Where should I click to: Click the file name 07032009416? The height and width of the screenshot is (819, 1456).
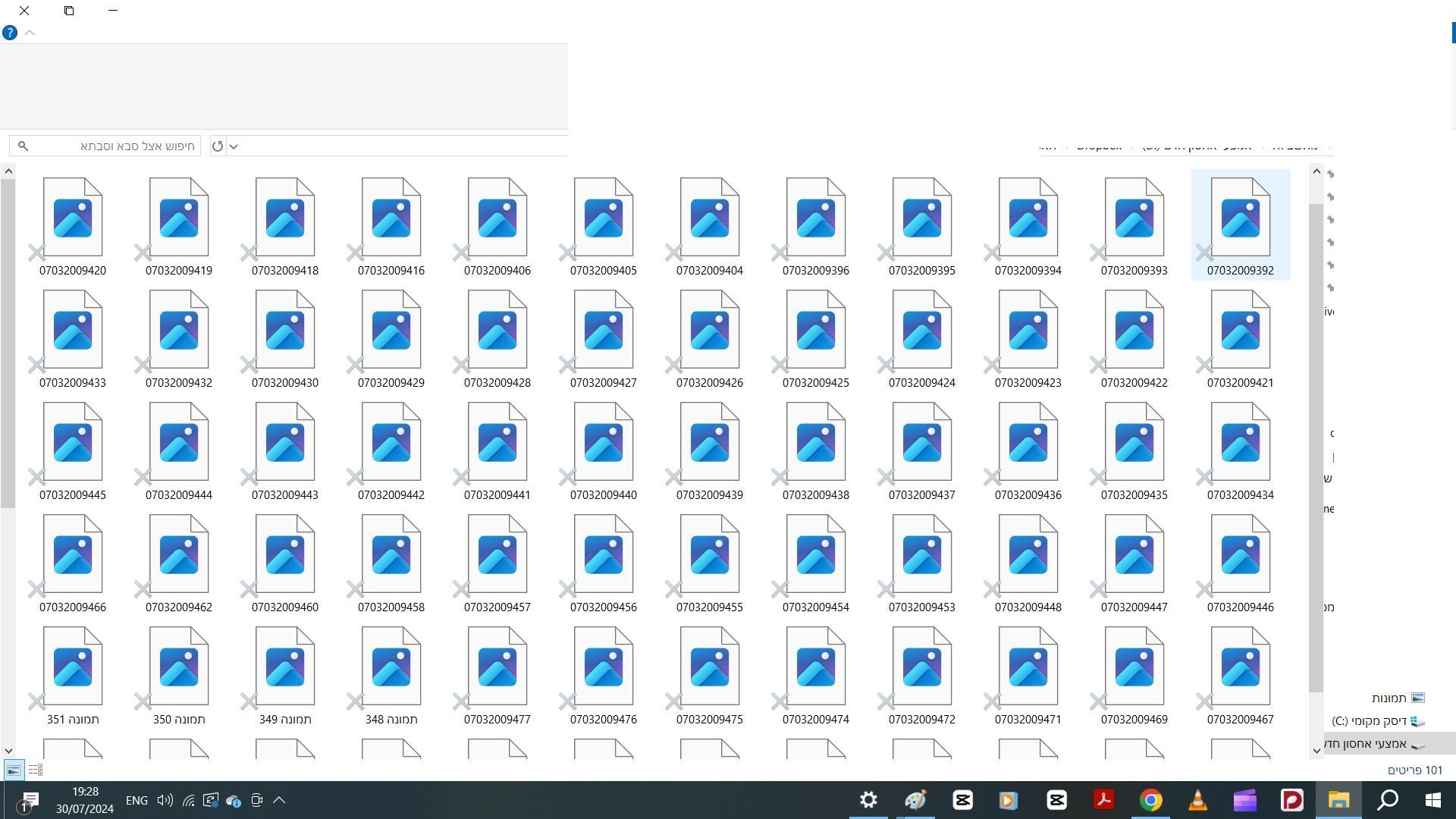(x=391, y=271)
